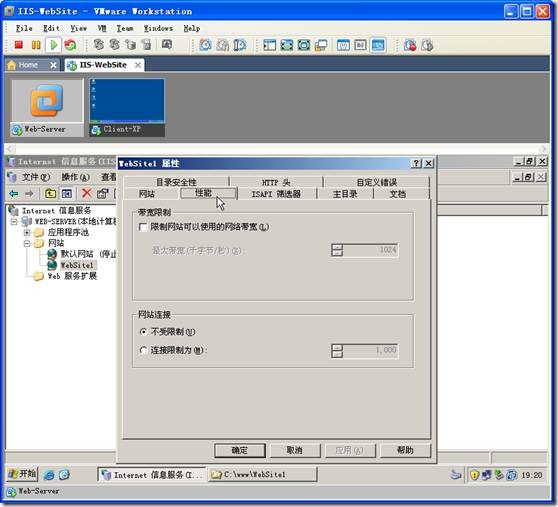Click the up one level folder icon
Image resolution: width=558 pixels, height=507 pixels.
(50, 194)
